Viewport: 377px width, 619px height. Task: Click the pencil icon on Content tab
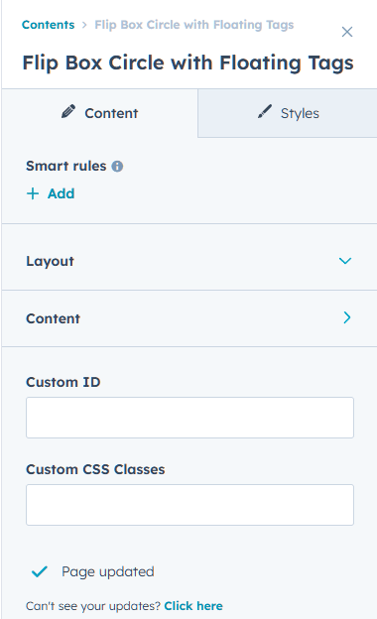coord(68,112)
